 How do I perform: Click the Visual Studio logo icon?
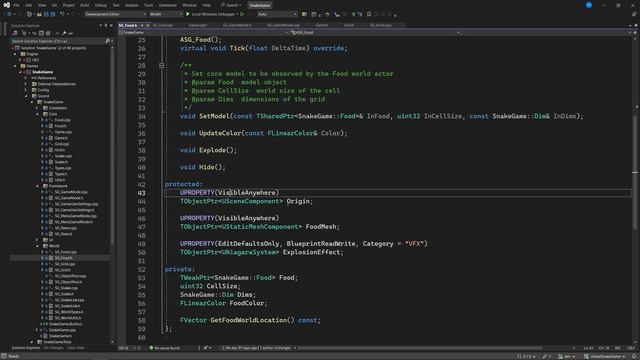(7, 5)
